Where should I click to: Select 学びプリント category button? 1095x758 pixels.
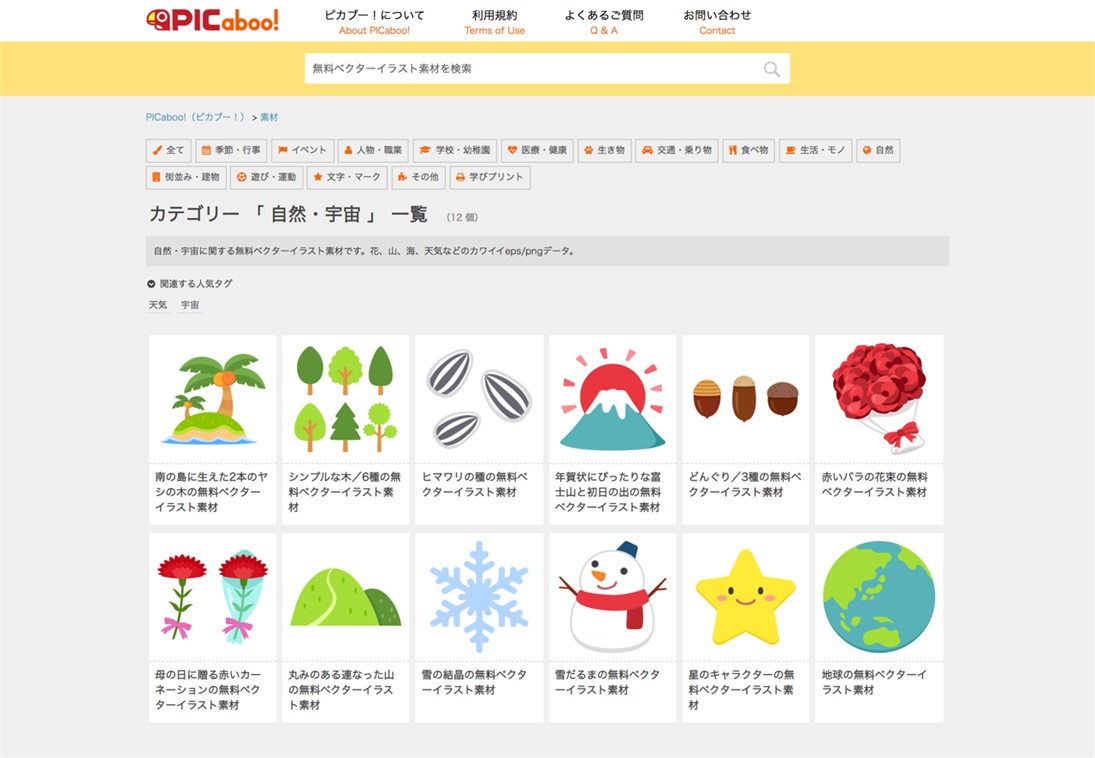pos(490,177)
